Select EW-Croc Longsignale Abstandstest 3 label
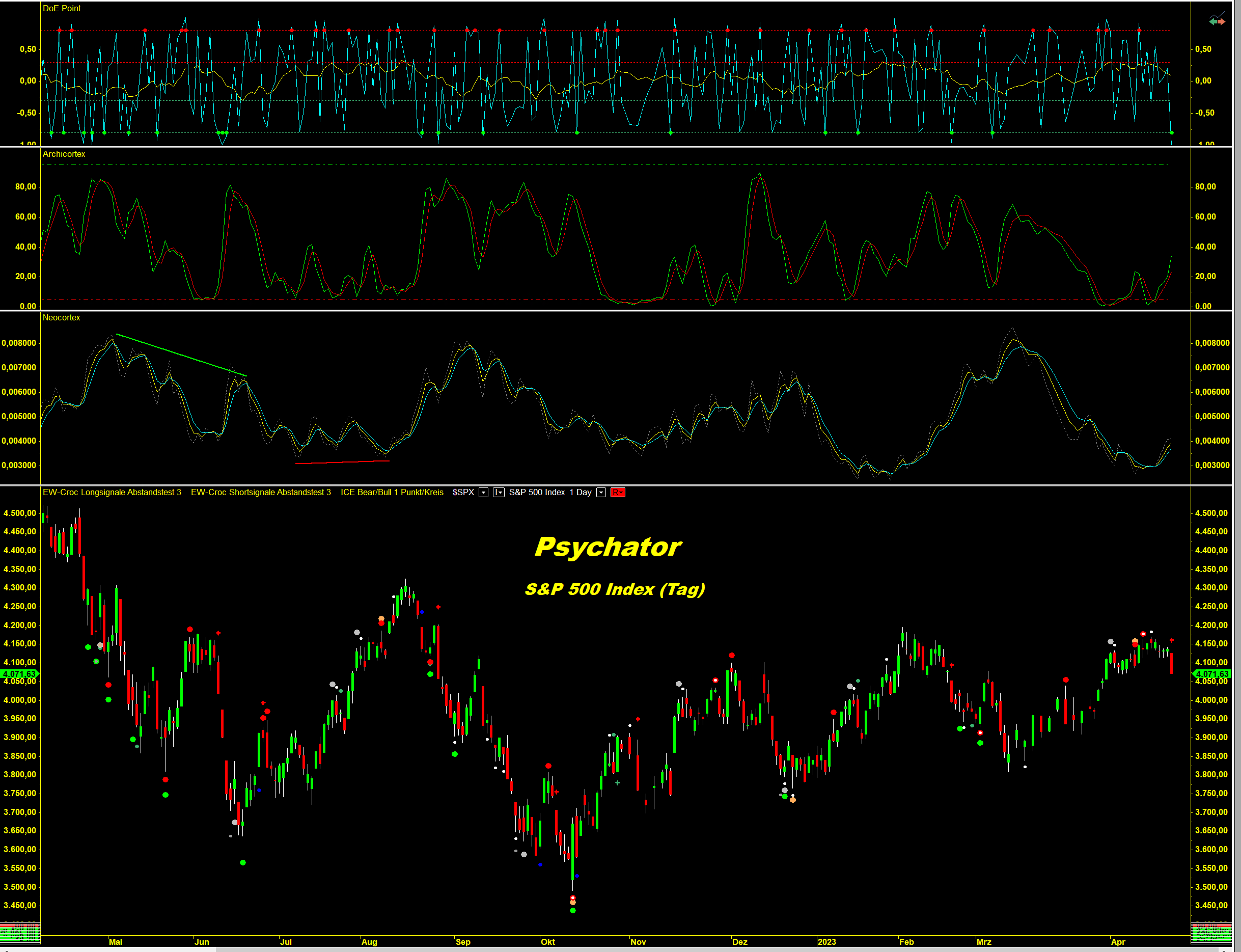1241x952 pixels. tap(112, 493)
